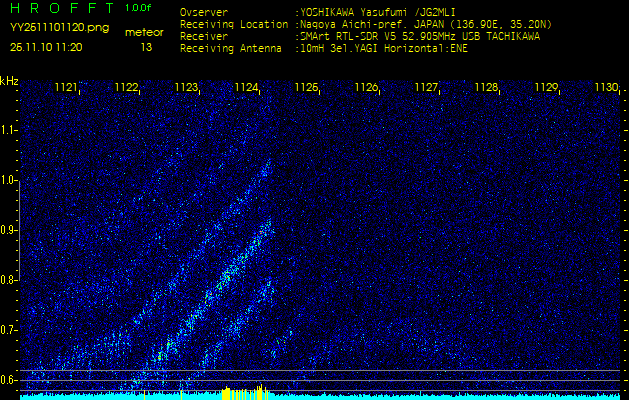Click the kHz axis unit label

[9, 81]
